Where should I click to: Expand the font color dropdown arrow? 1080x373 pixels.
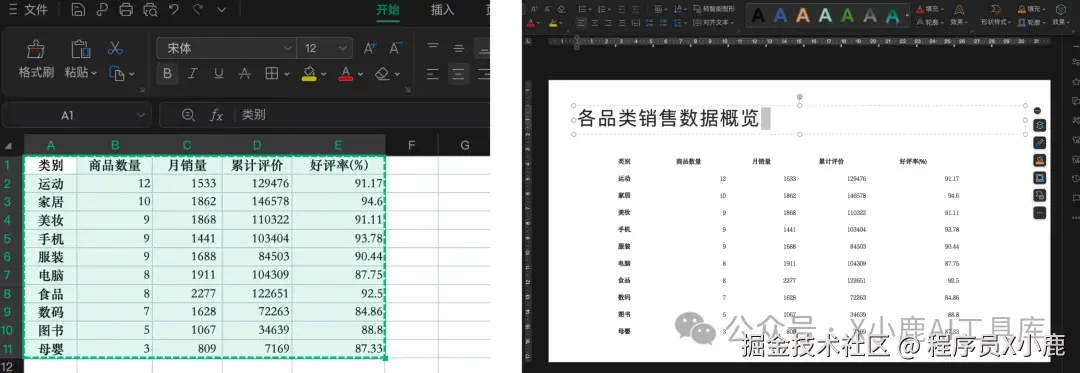tap(361, 74)
